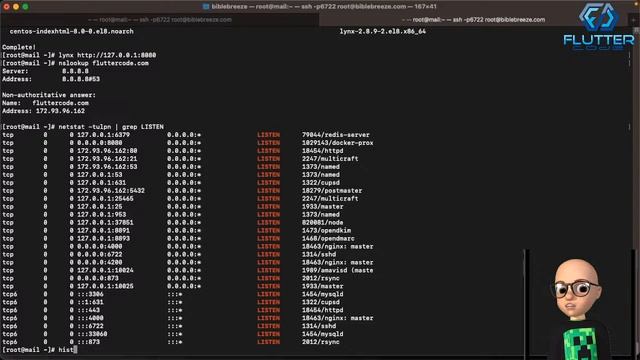
Task: Click the 'Name: fluttercode.com' line
Action: (x=45, y=103)
